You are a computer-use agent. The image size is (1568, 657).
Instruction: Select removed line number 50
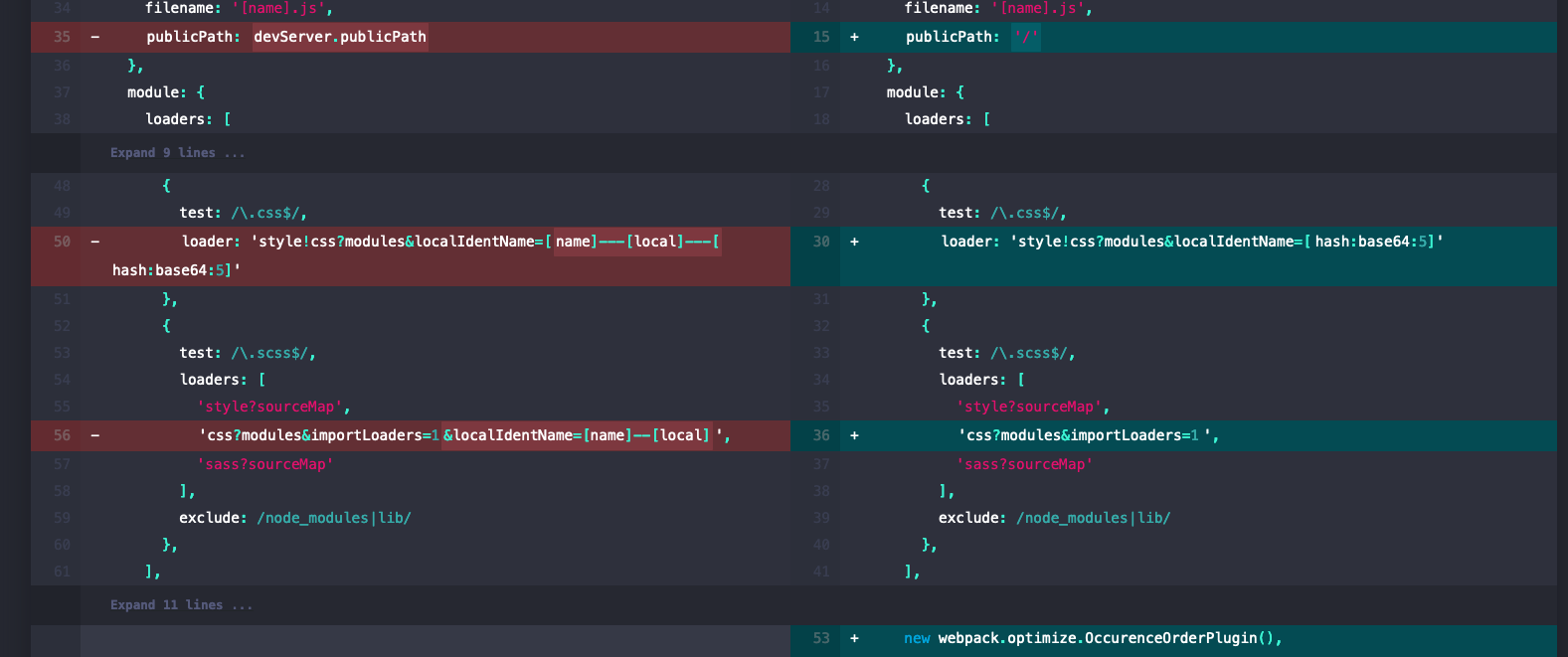62,242
